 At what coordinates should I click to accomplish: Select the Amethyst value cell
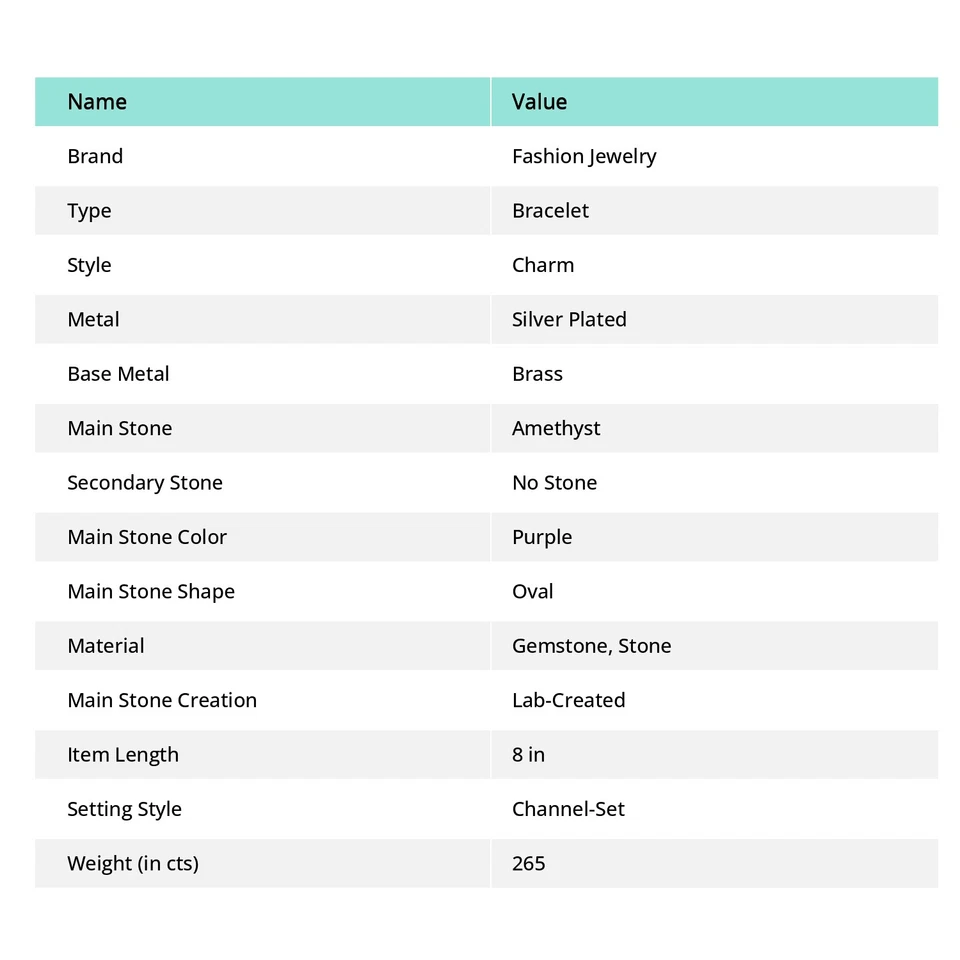pyautogui.click(x=556, y=428)
